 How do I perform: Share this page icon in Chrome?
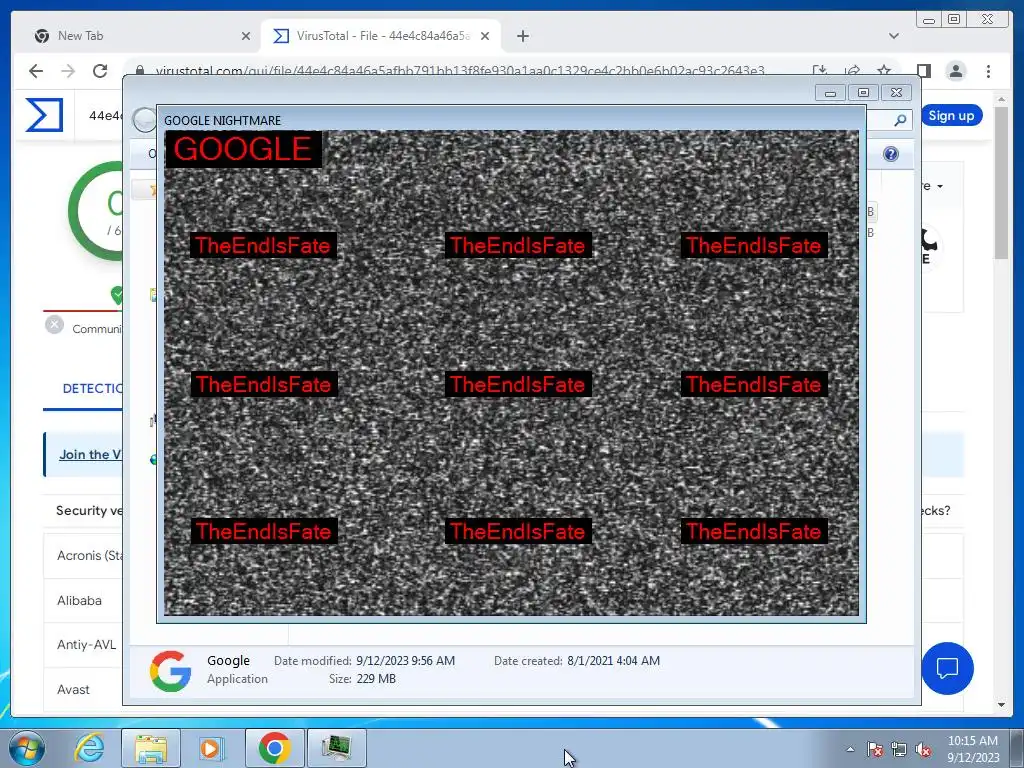(852, 70)
